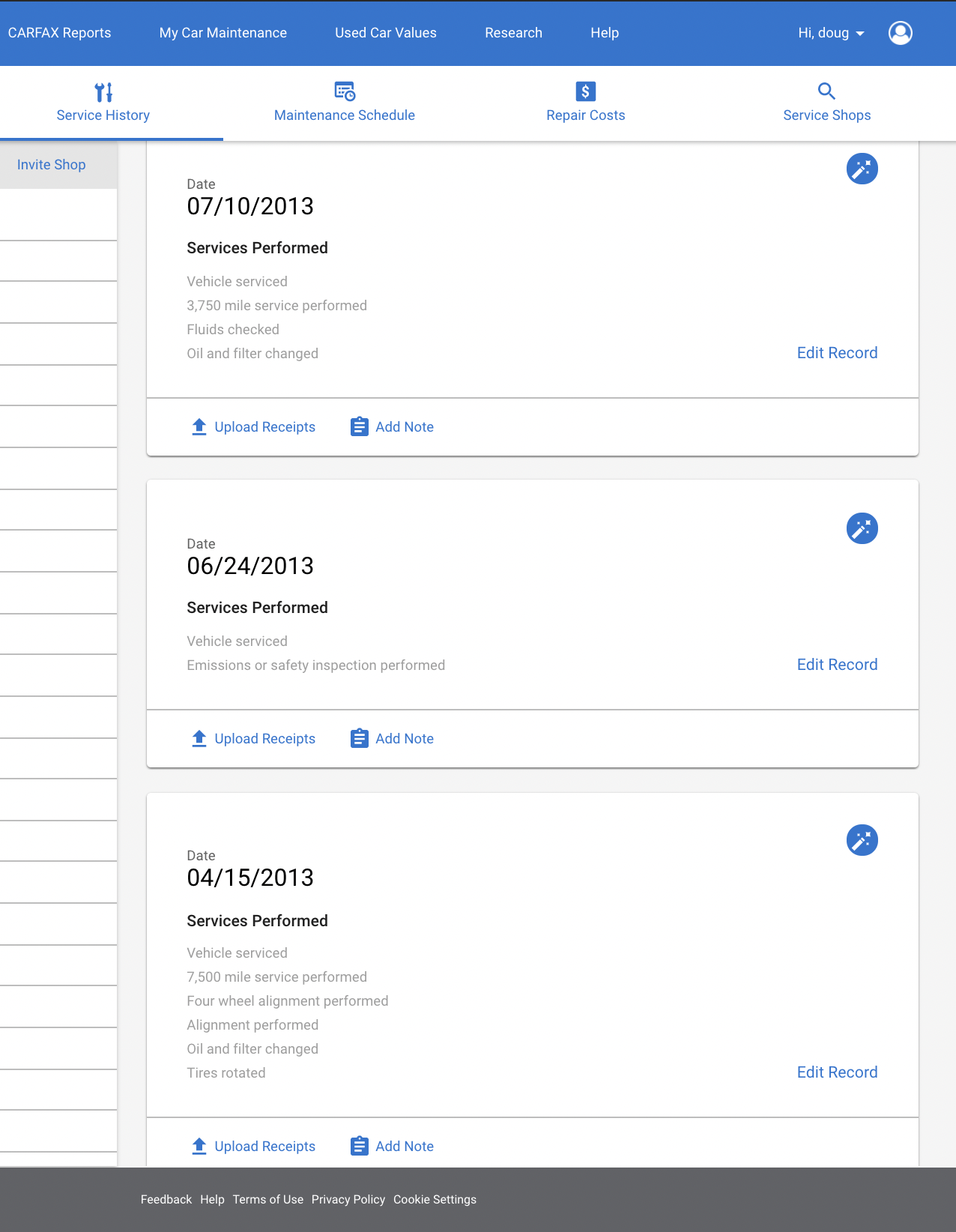This screenshot has width=956, height=1232.
Task: Click the Service Shops magnifier icon
Action: point(826,91)
